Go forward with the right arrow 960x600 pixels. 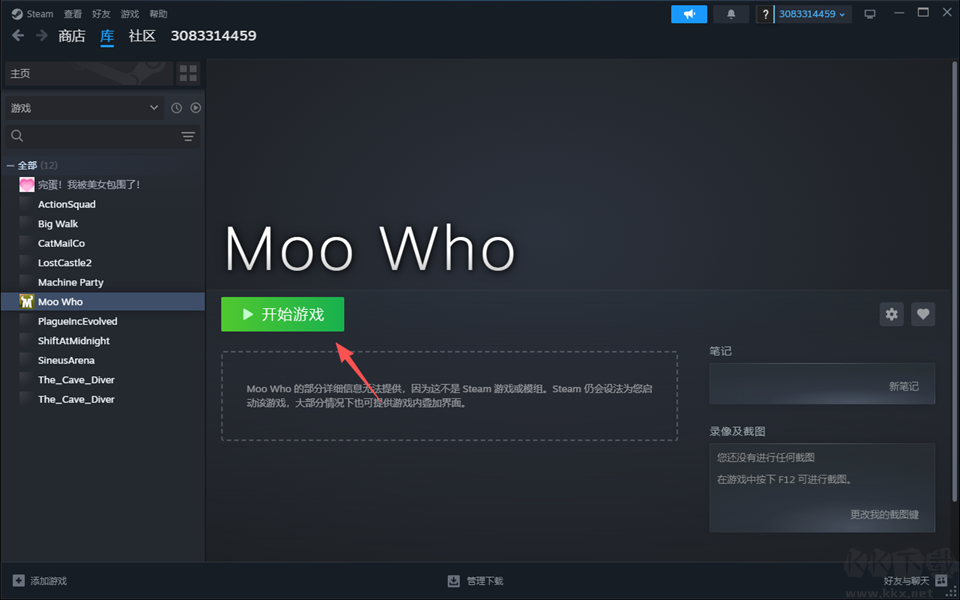click(42, 36)
